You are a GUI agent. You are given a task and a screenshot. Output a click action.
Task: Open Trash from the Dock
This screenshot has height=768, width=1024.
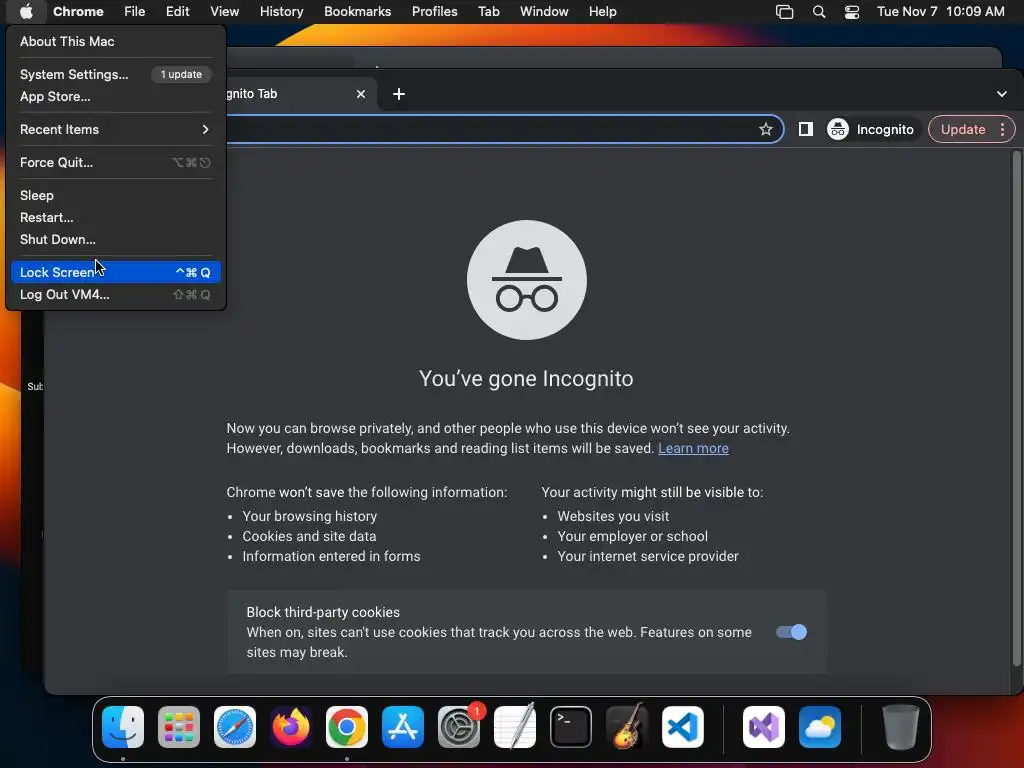click(901, 727)
